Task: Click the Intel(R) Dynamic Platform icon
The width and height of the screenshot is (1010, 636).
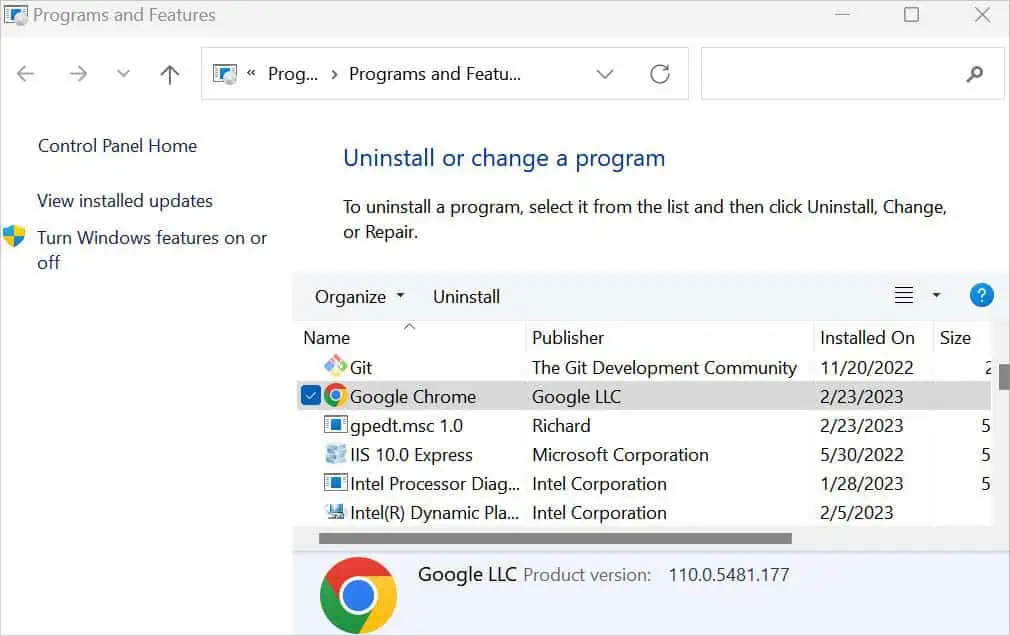Action: [336, 512]
